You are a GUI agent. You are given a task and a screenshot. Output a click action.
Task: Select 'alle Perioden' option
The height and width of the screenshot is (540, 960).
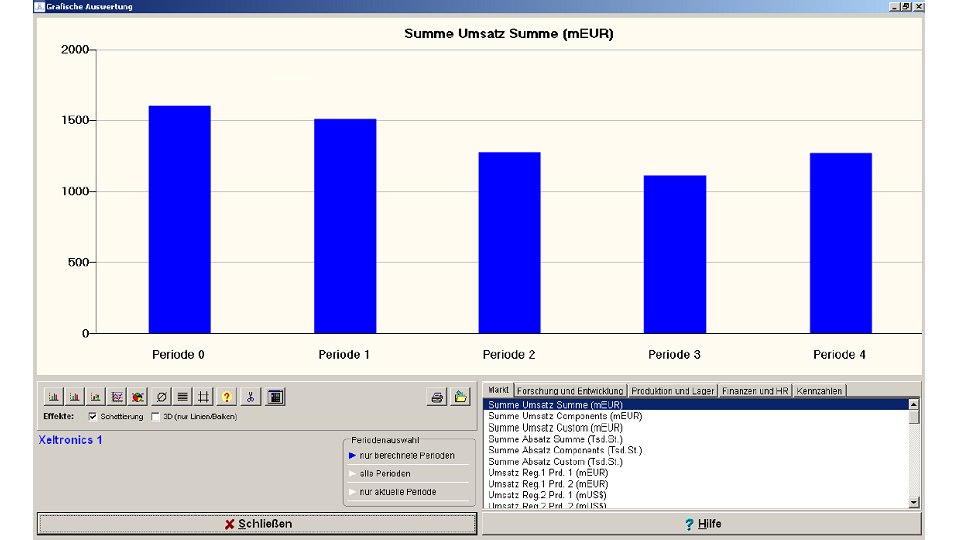point(384,474)
